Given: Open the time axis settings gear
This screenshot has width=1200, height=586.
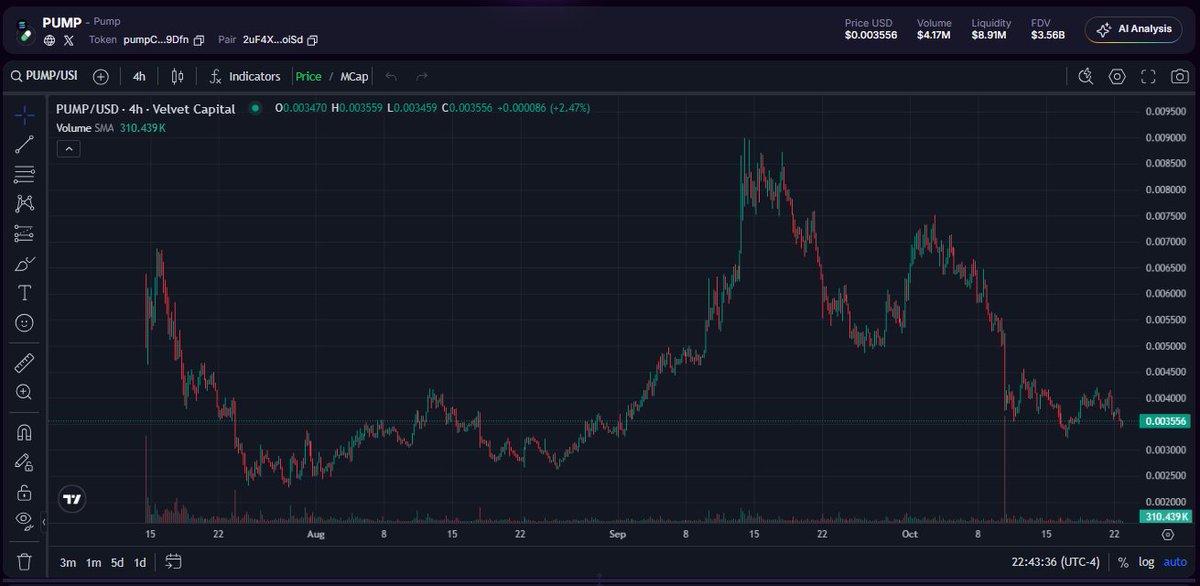Looking at the screenshot, I should click(x=1167, y=535).
